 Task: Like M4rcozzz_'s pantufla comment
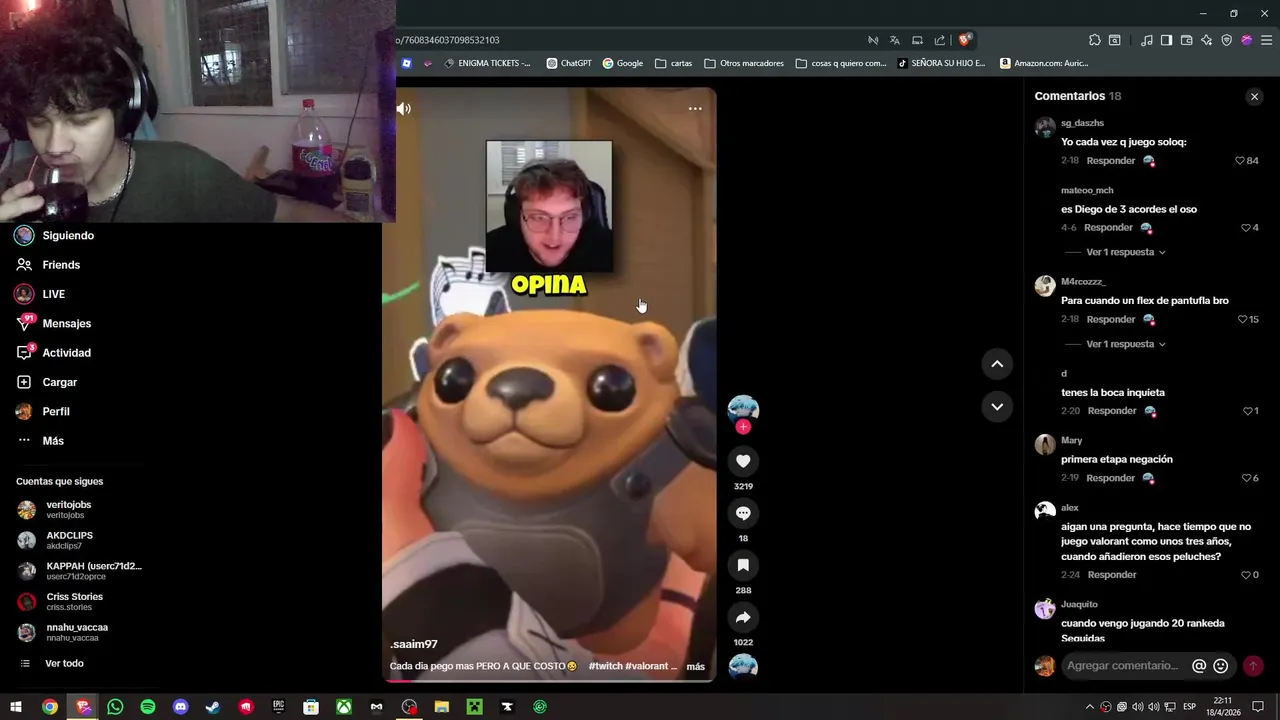1243,320
